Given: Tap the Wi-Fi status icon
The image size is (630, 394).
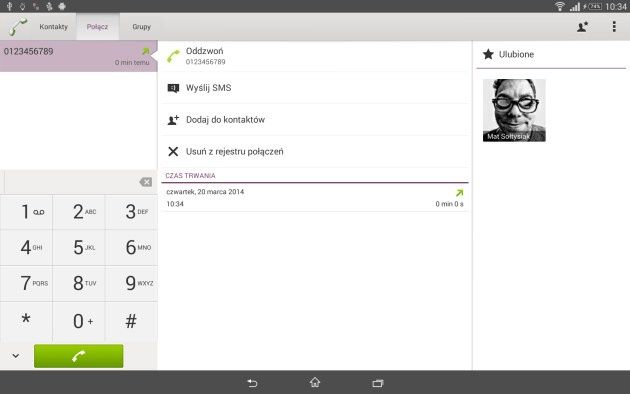Looking at the screenshot, I should click(560, 6).
